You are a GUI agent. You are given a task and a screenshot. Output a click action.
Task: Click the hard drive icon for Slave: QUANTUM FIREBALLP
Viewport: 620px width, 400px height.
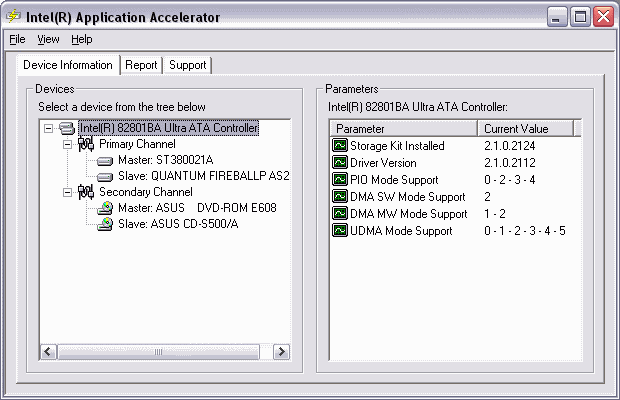point(105,177)
